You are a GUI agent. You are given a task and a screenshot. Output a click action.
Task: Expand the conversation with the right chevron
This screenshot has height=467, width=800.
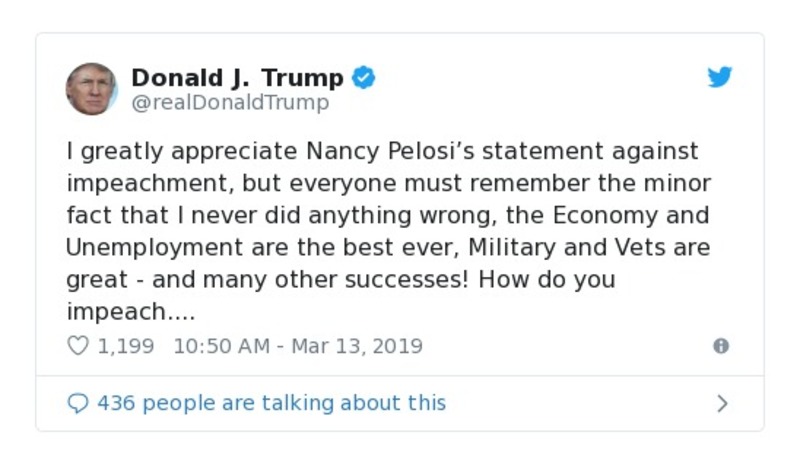pyautogui.click(x=722, y=404)
